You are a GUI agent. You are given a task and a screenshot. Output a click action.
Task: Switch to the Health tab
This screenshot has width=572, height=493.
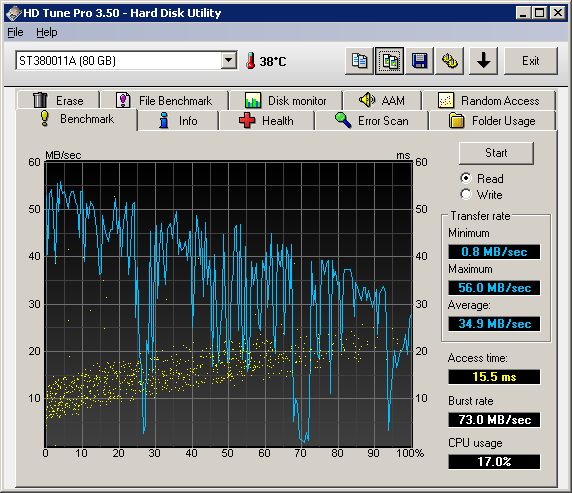267,120
